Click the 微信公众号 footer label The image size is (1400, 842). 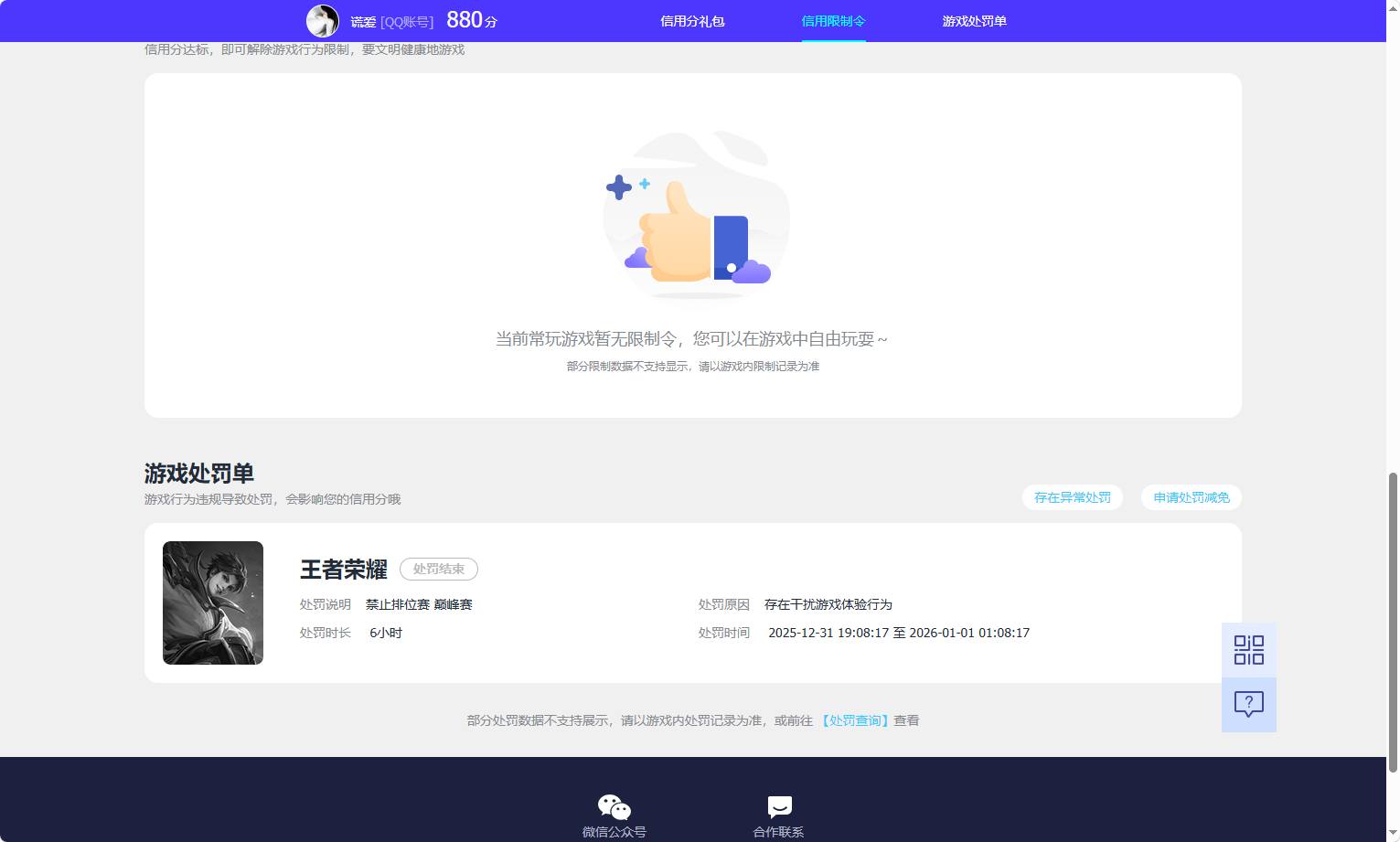tap(615, 832)
